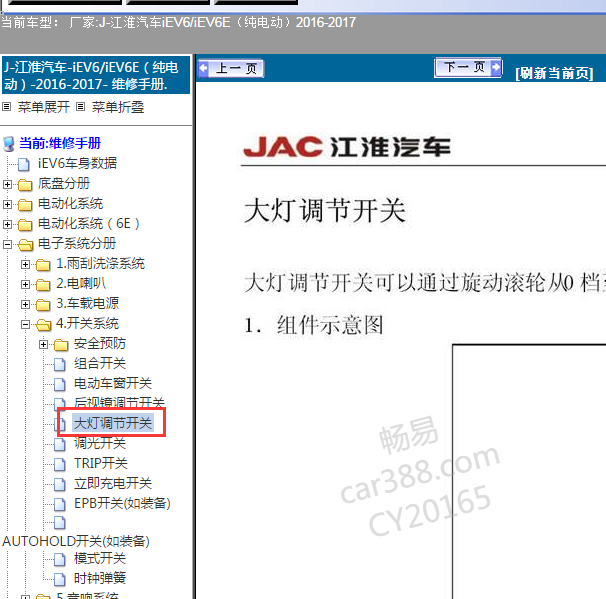606x599 pixels.
Task: Open the EPB开关(如装备) page
Action: (x=122, y=504)
